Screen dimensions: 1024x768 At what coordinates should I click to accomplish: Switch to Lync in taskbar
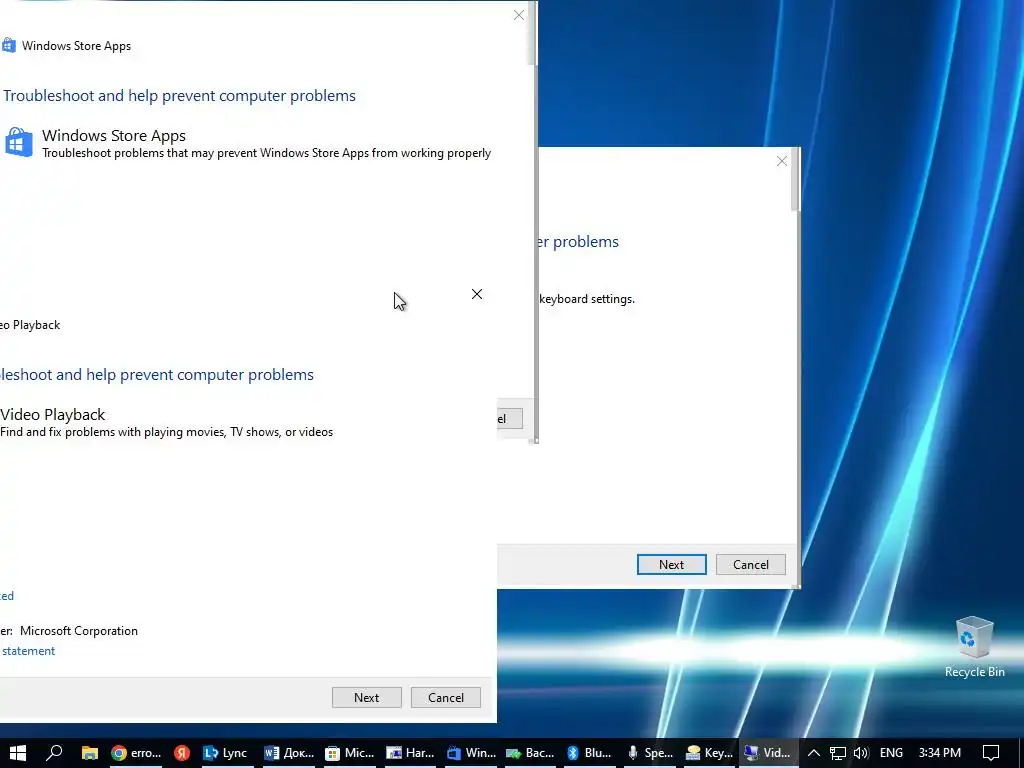click(225, 753)
